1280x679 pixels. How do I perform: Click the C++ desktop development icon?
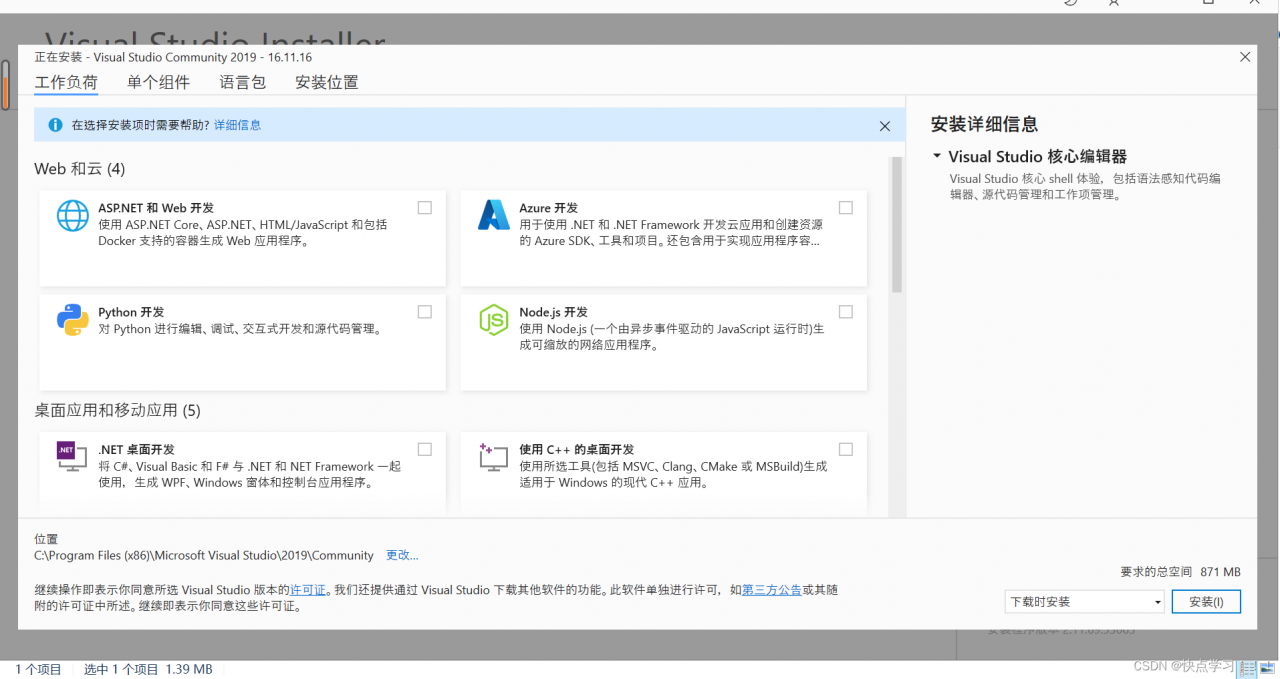pyautogui.click(x=494, y=457)
